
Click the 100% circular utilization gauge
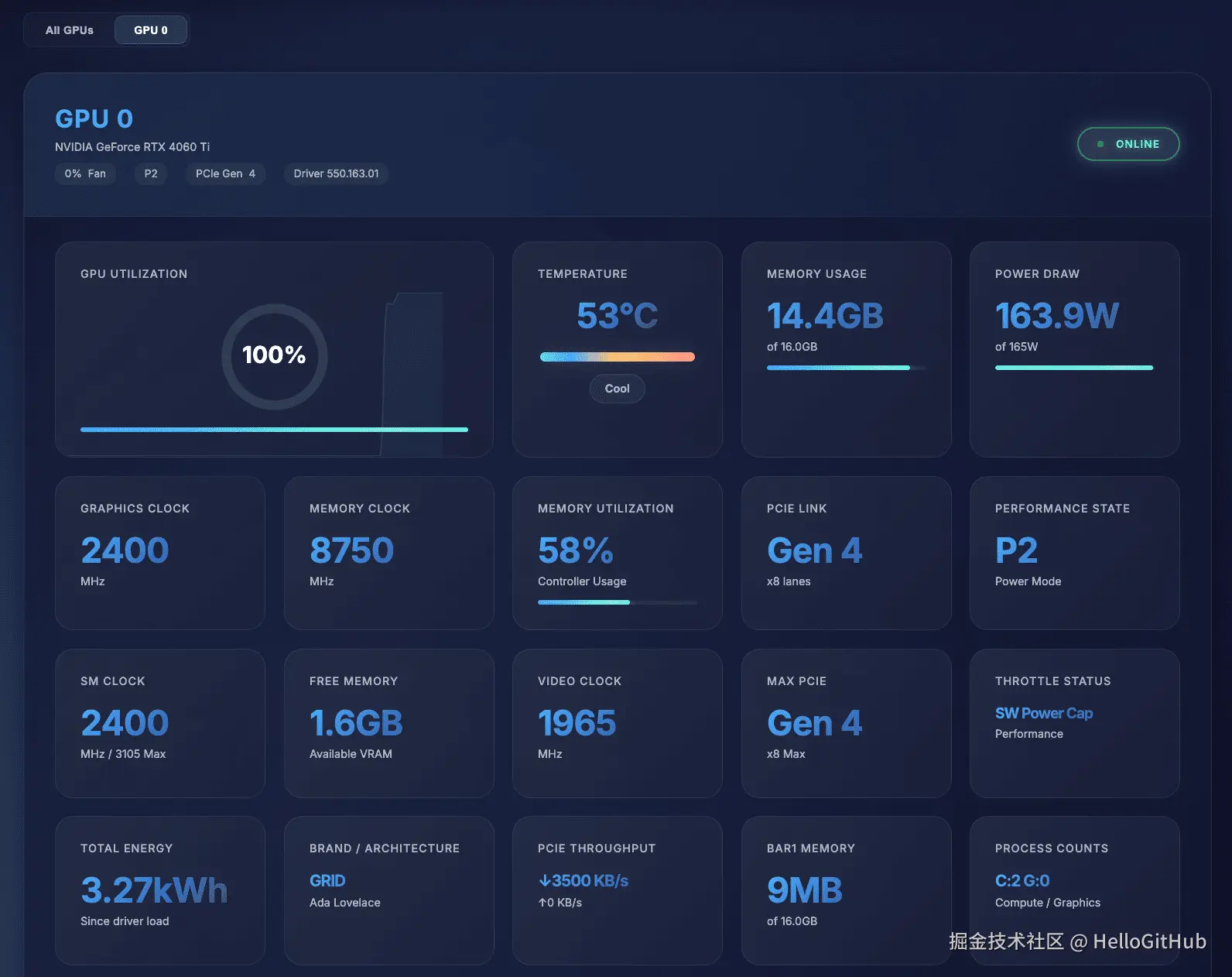[274, 356]
